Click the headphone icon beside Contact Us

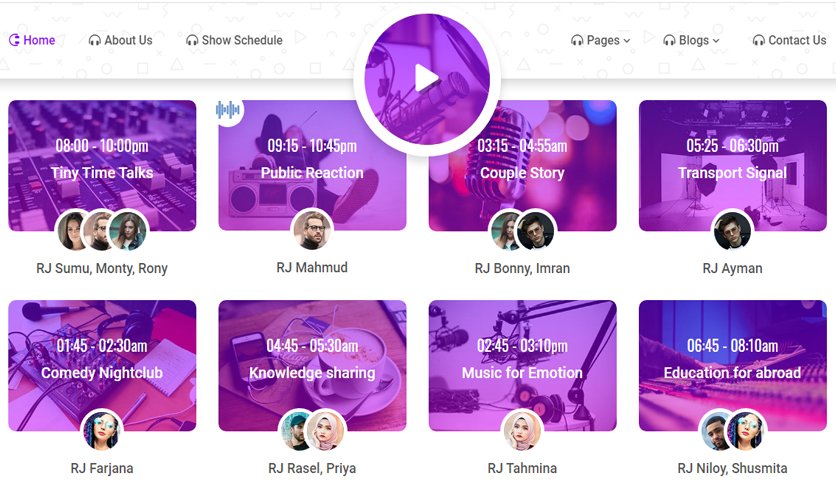coord(758,41)
